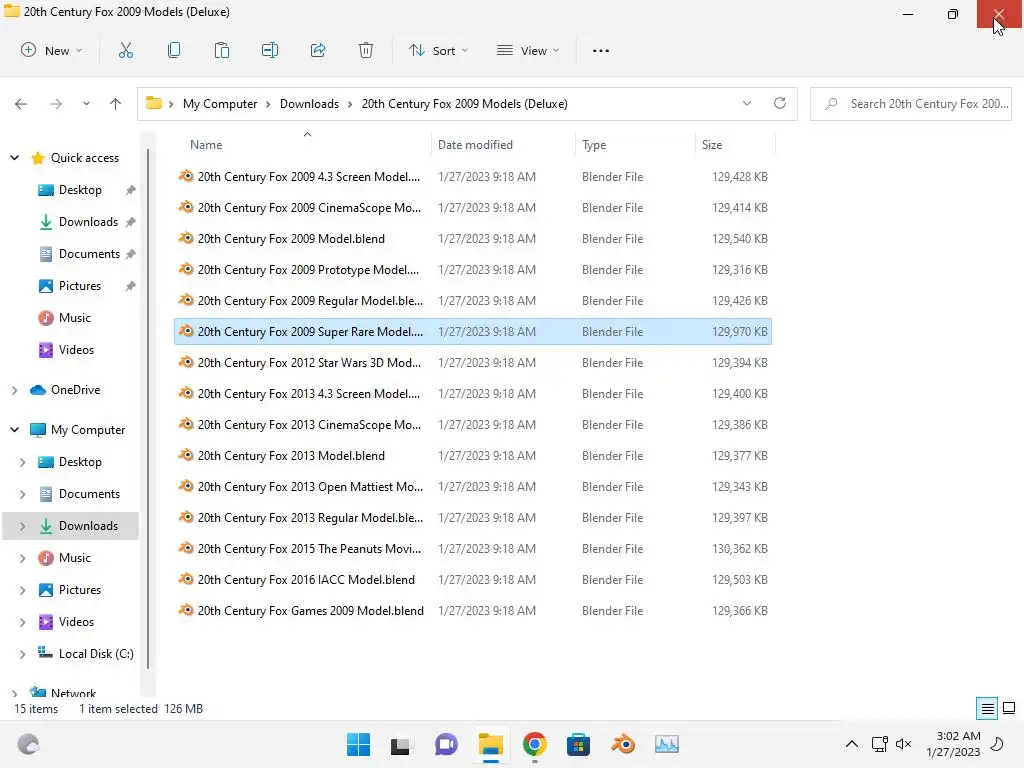Select the 2013 Open Mattiest file

coord(473,487)
